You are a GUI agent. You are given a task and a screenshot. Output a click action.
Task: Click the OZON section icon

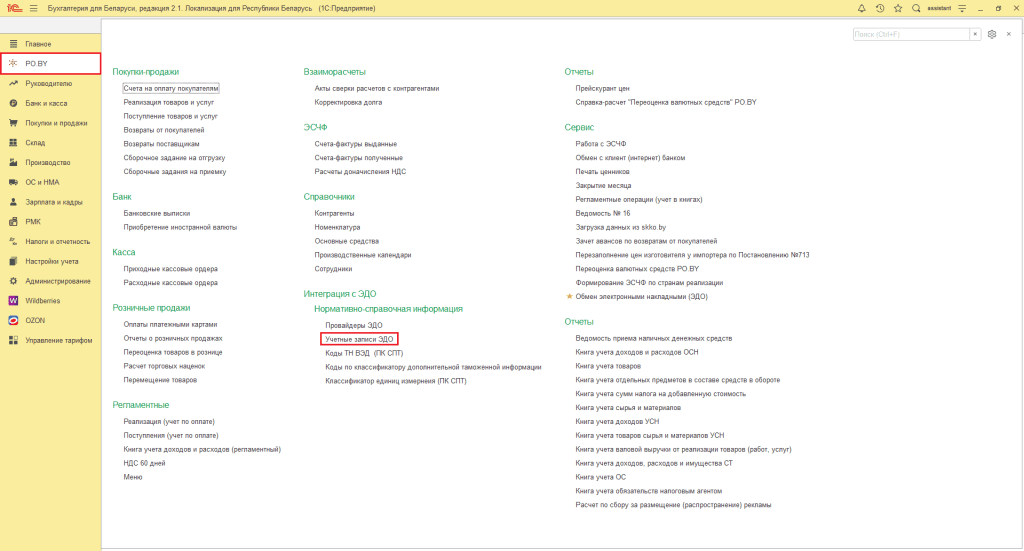[x=13, y=320]
